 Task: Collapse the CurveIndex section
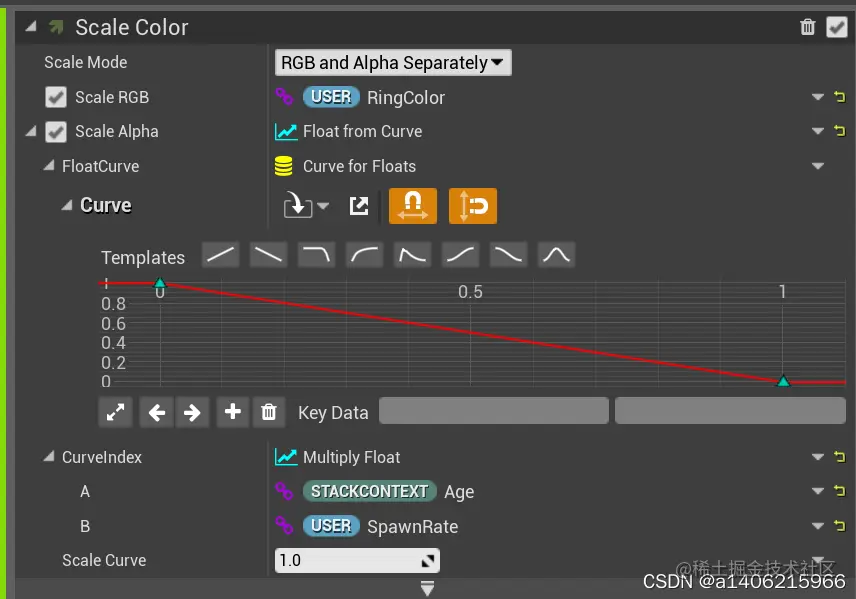(x=49, y=457)
